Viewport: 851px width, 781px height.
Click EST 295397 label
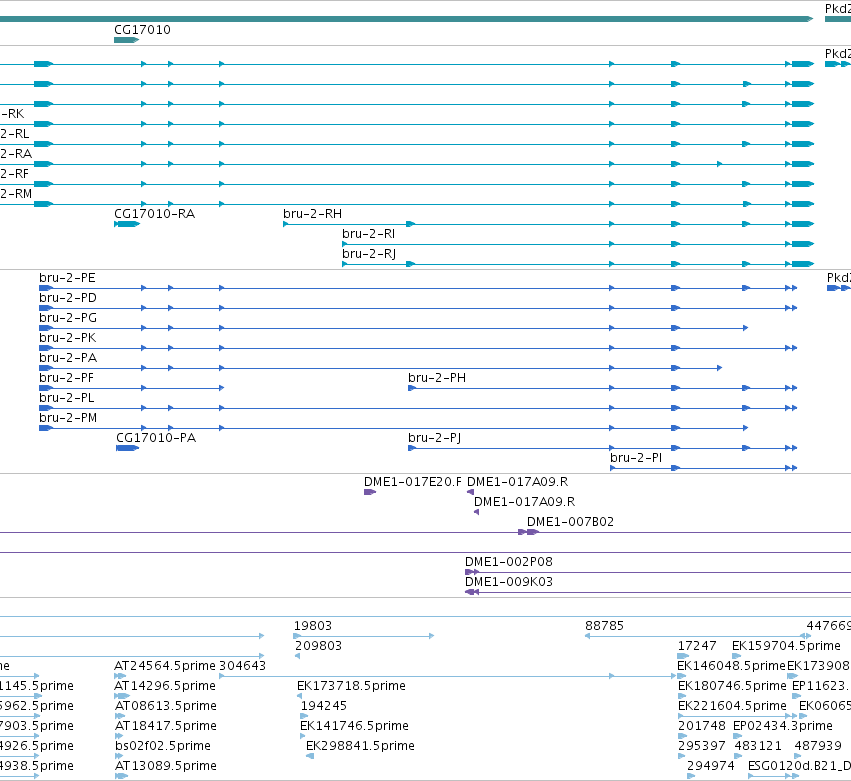click(702, 746)
